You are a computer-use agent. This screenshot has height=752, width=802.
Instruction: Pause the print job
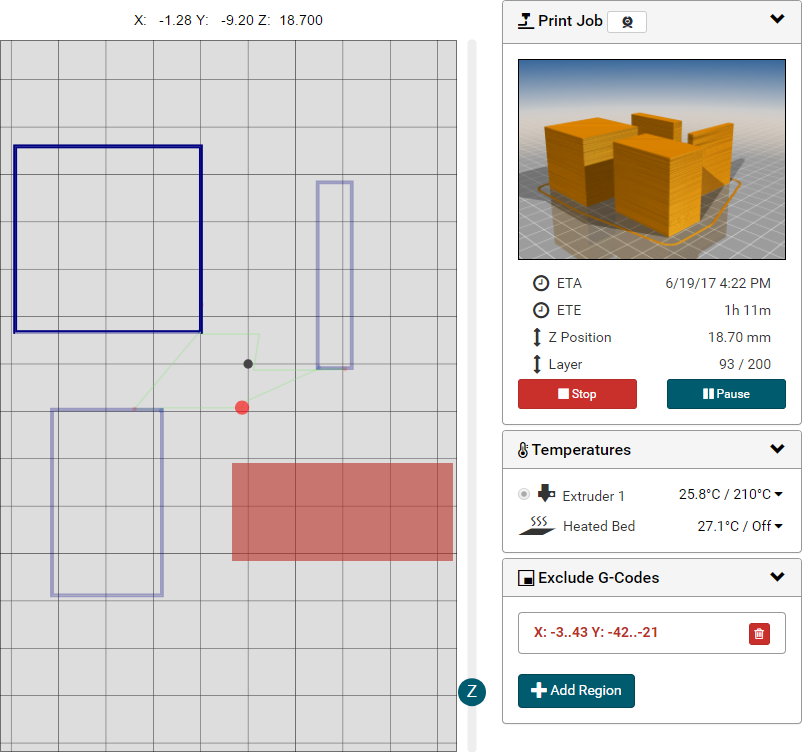(x=726, y=394)
